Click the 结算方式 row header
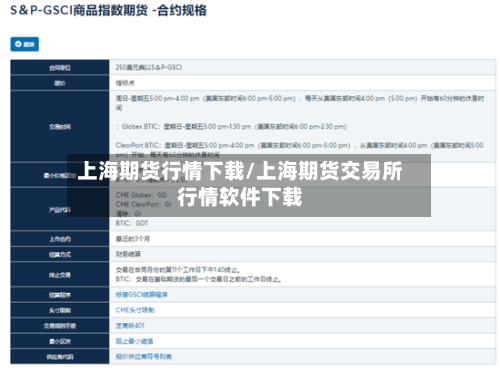This screenshot has height=371, width=500. [60, 255]
